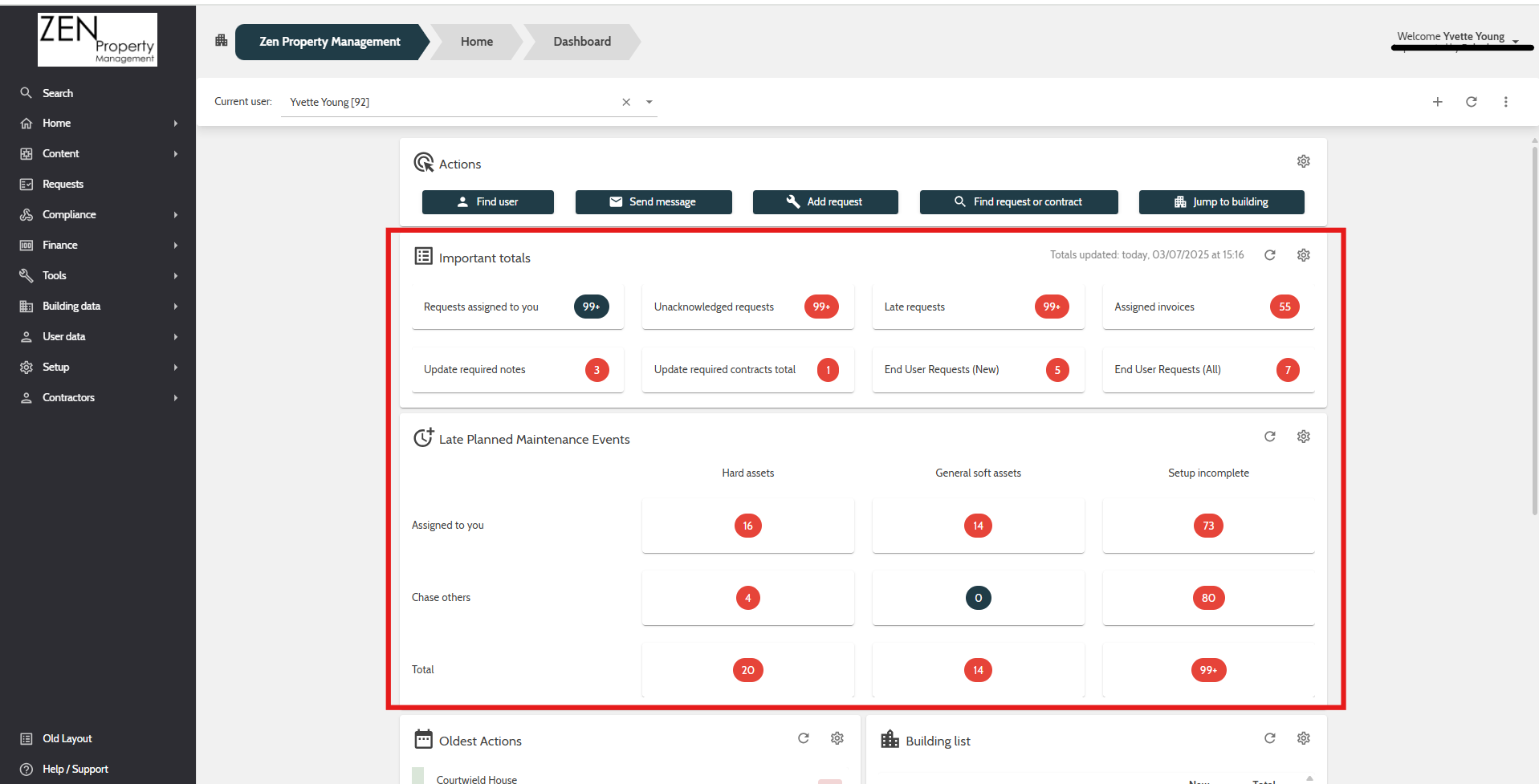Select Dashboard breadcrumb
This screenshot has width=1539, height=784.
point(582,42)
